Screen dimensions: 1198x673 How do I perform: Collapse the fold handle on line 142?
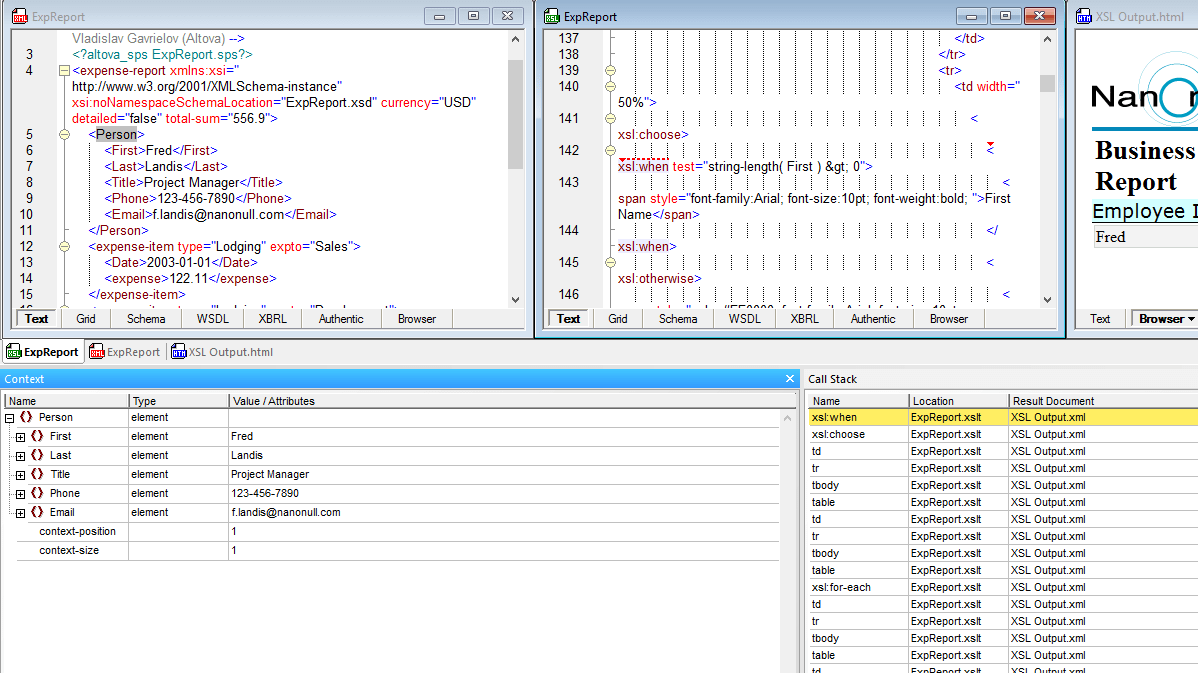tap(609, 150)
